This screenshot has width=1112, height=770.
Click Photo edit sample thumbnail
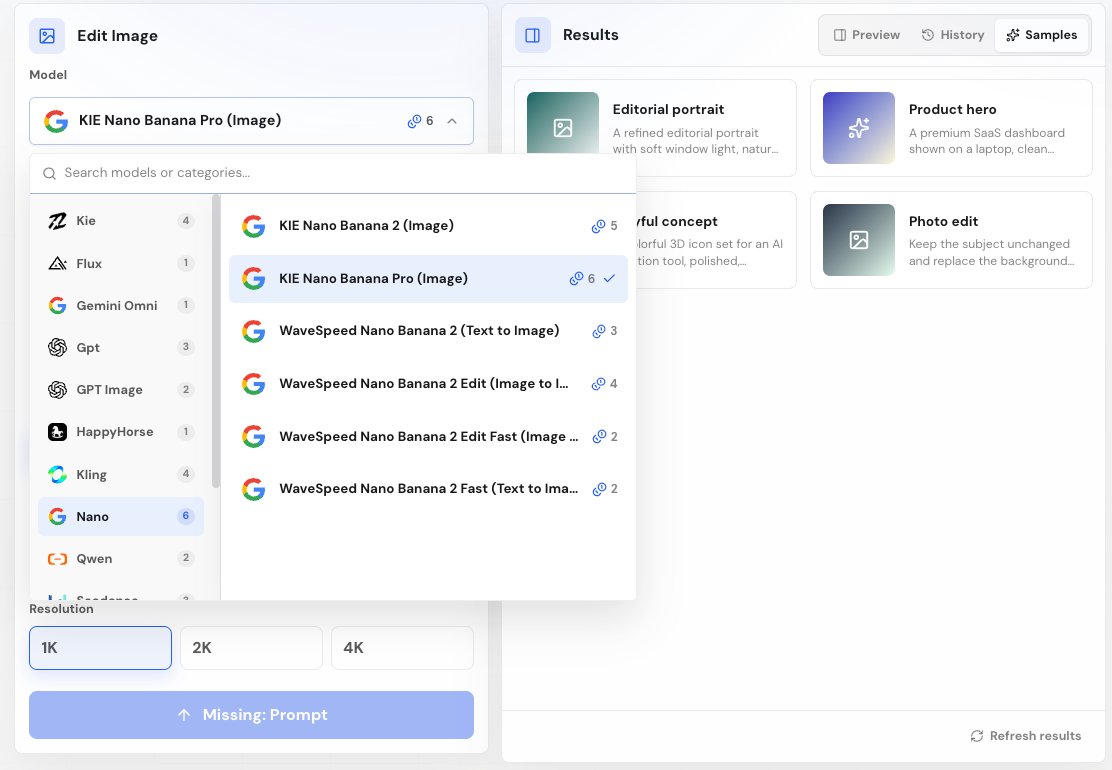pyautogui.click(x=858, y=240)
